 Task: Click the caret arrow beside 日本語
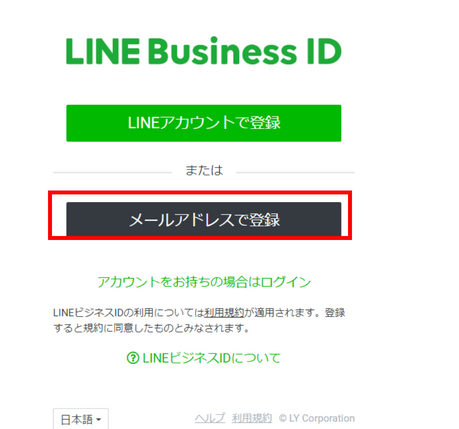tap(99, 419)
